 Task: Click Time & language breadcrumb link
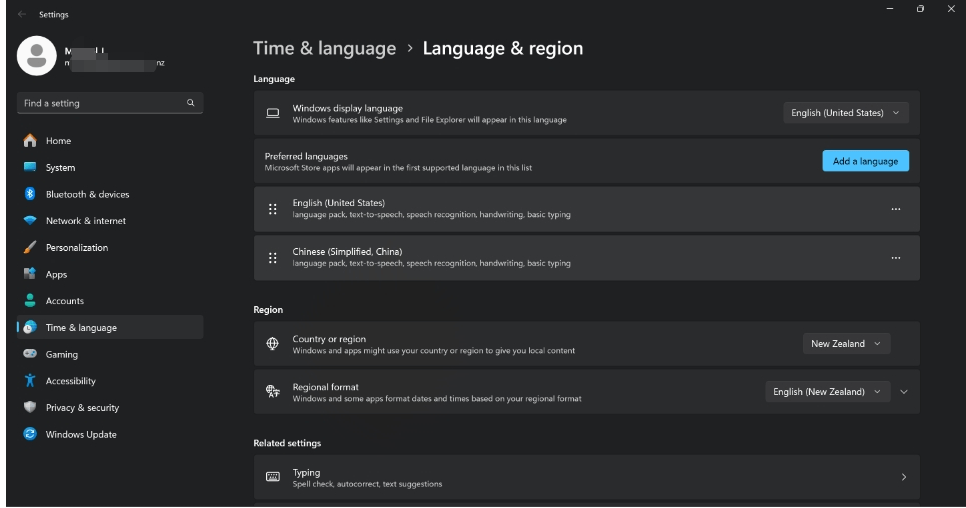coord(325,48)
